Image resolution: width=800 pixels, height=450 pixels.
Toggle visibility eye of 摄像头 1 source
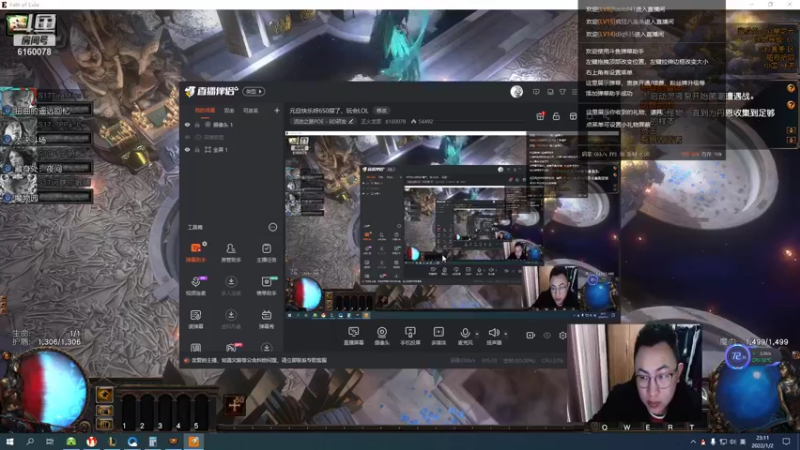pos(187,124)
